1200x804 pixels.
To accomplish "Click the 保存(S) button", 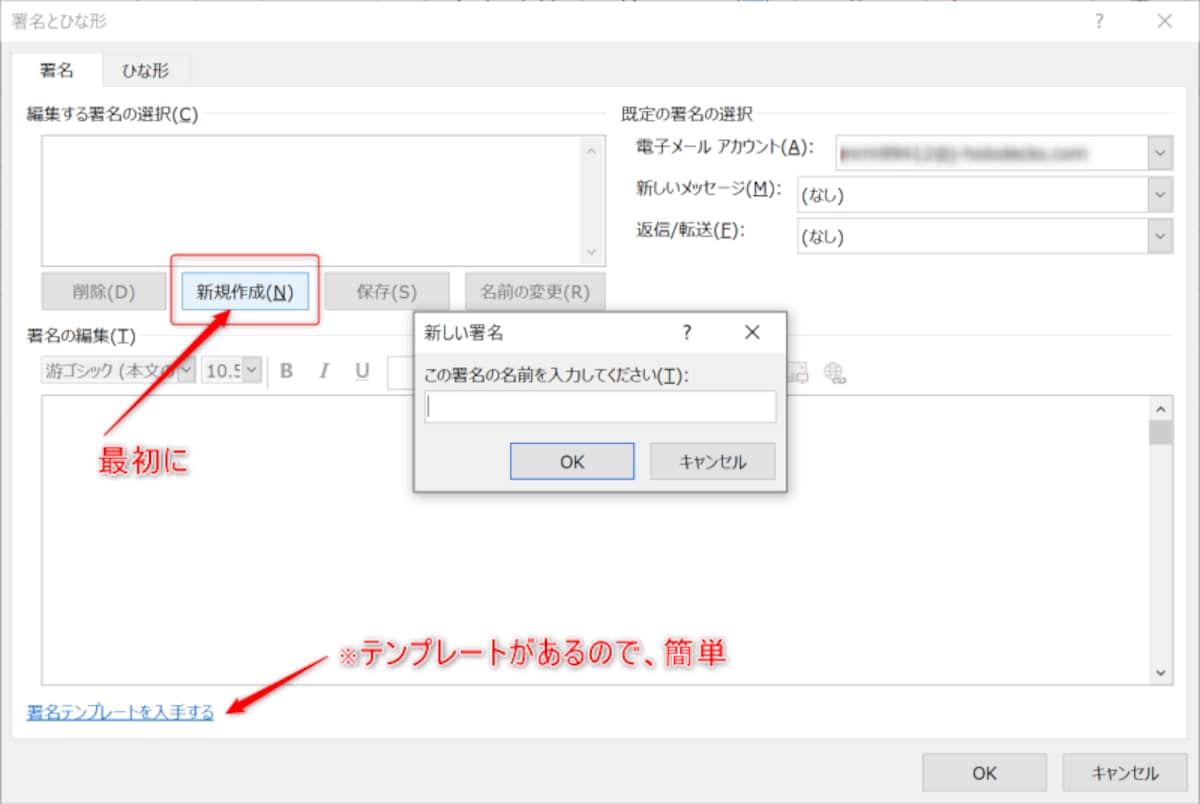I will pyautogui.click(x=386, y=292).
